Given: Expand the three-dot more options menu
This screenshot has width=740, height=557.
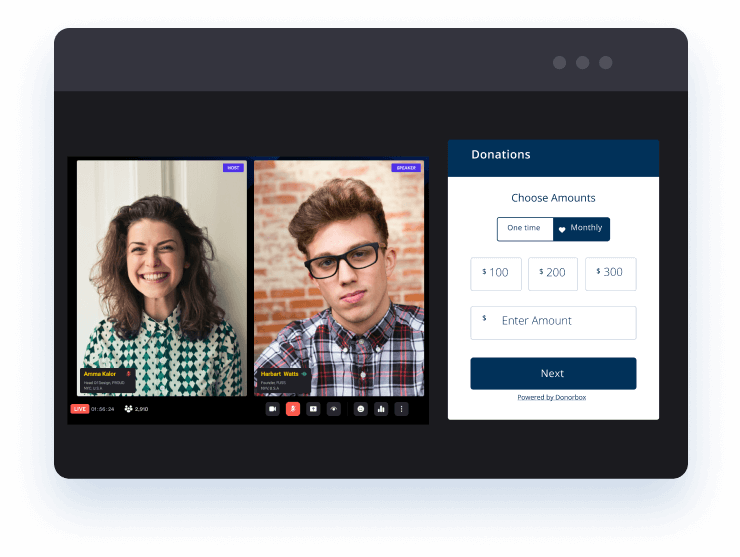Looking at the screenshot, I should pos(402,409).
